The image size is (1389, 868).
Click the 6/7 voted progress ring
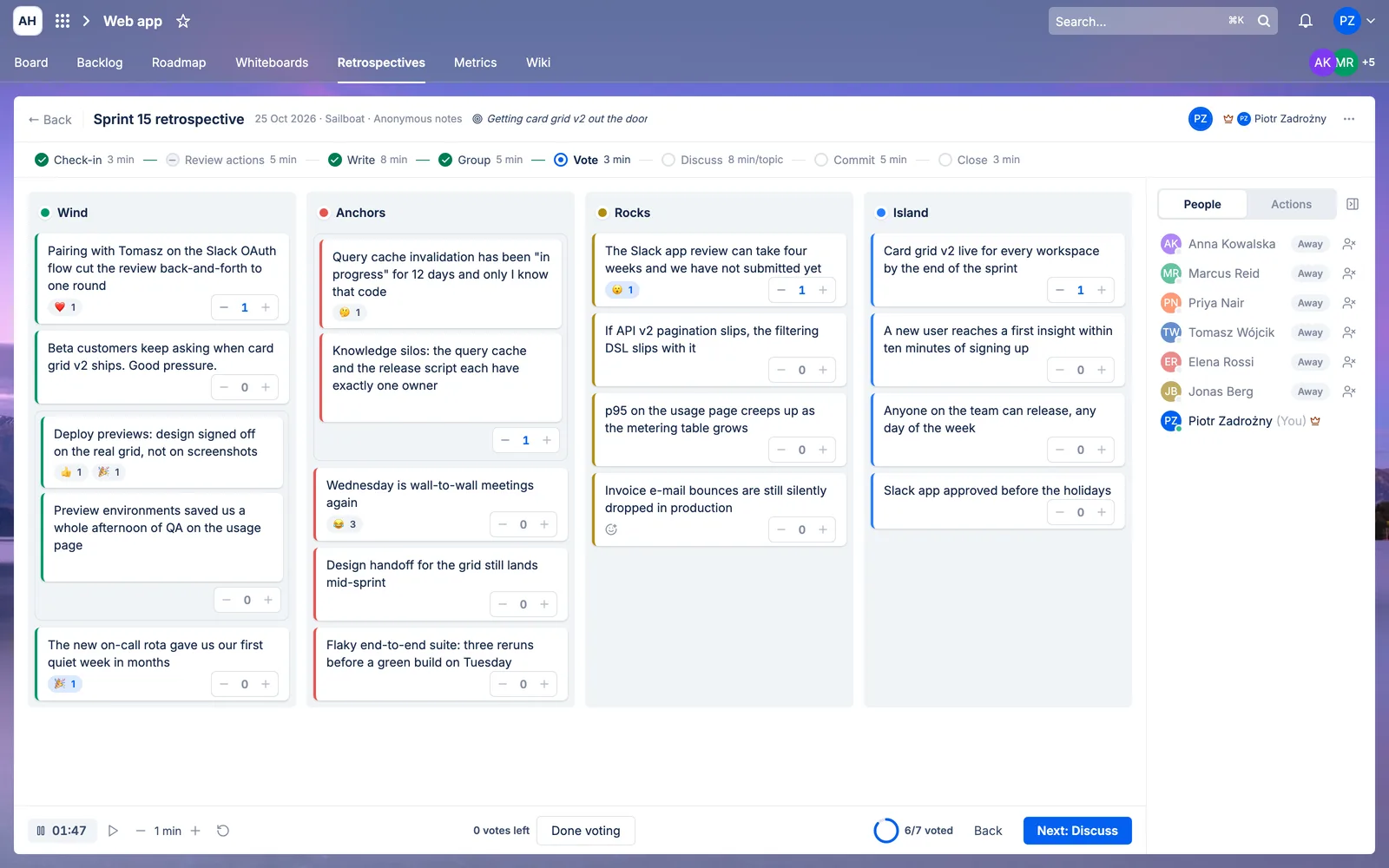pos(886,831)
